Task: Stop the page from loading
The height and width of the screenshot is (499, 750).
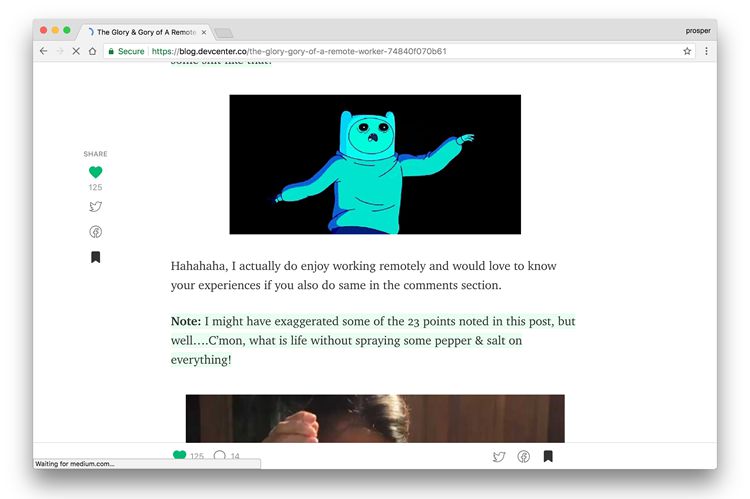Action: coord(76,51)
